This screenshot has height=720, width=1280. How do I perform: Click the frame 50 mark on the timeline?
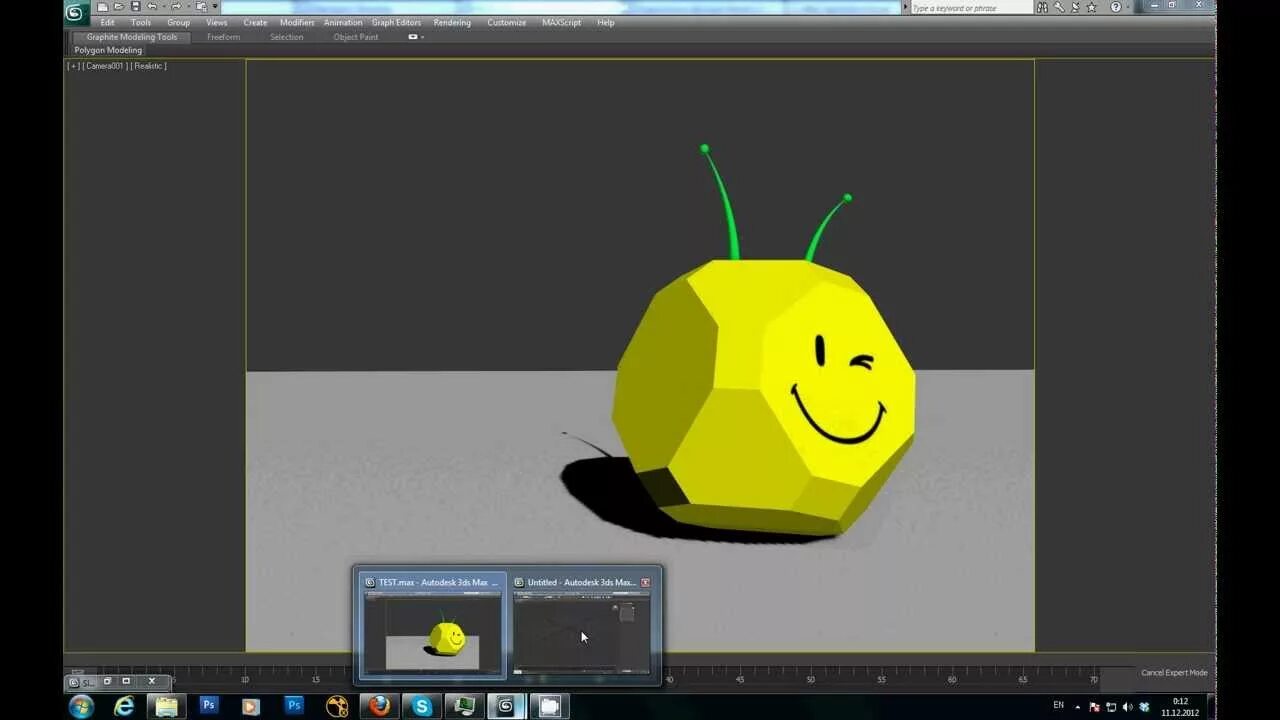click(x=811, y=679)
